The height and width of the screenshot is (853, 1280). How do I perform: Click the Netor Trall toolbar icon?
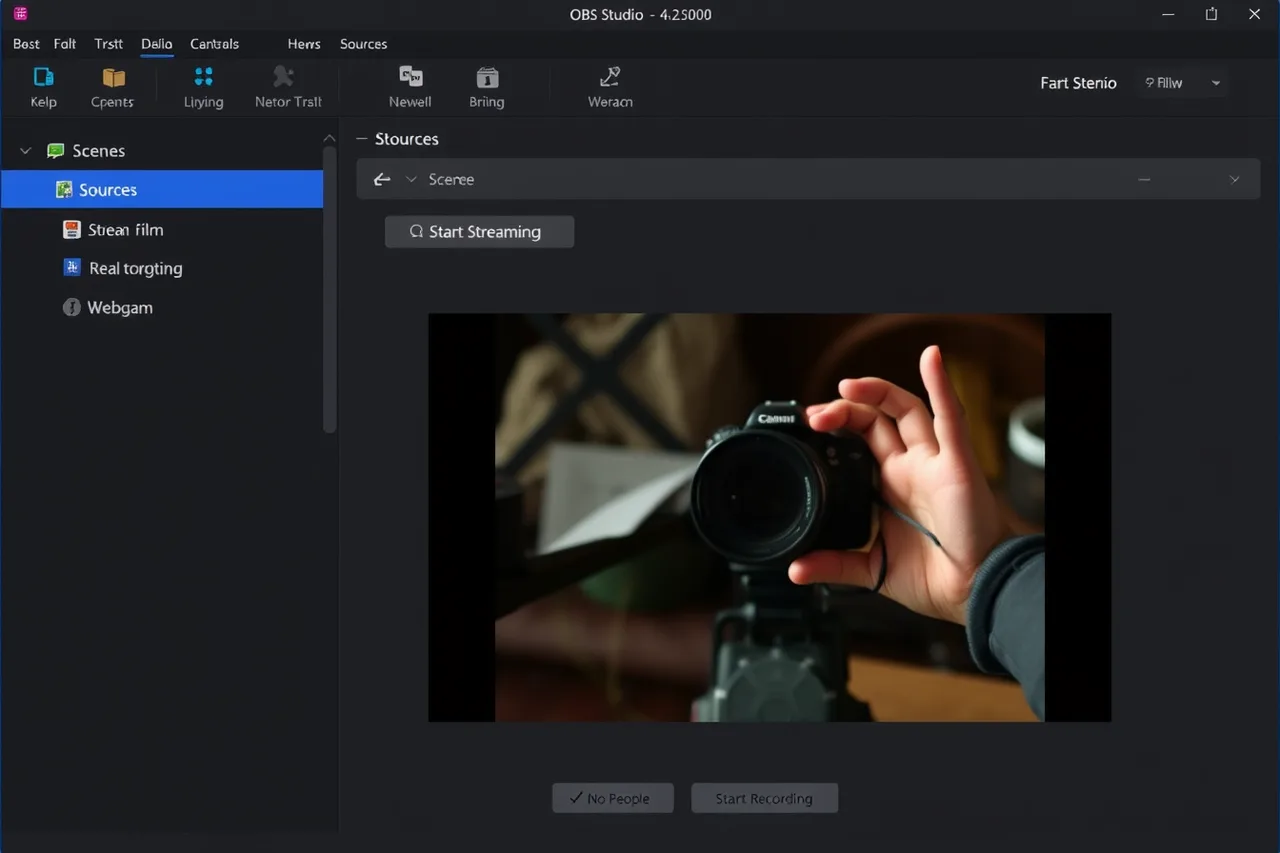click(284, 77)
